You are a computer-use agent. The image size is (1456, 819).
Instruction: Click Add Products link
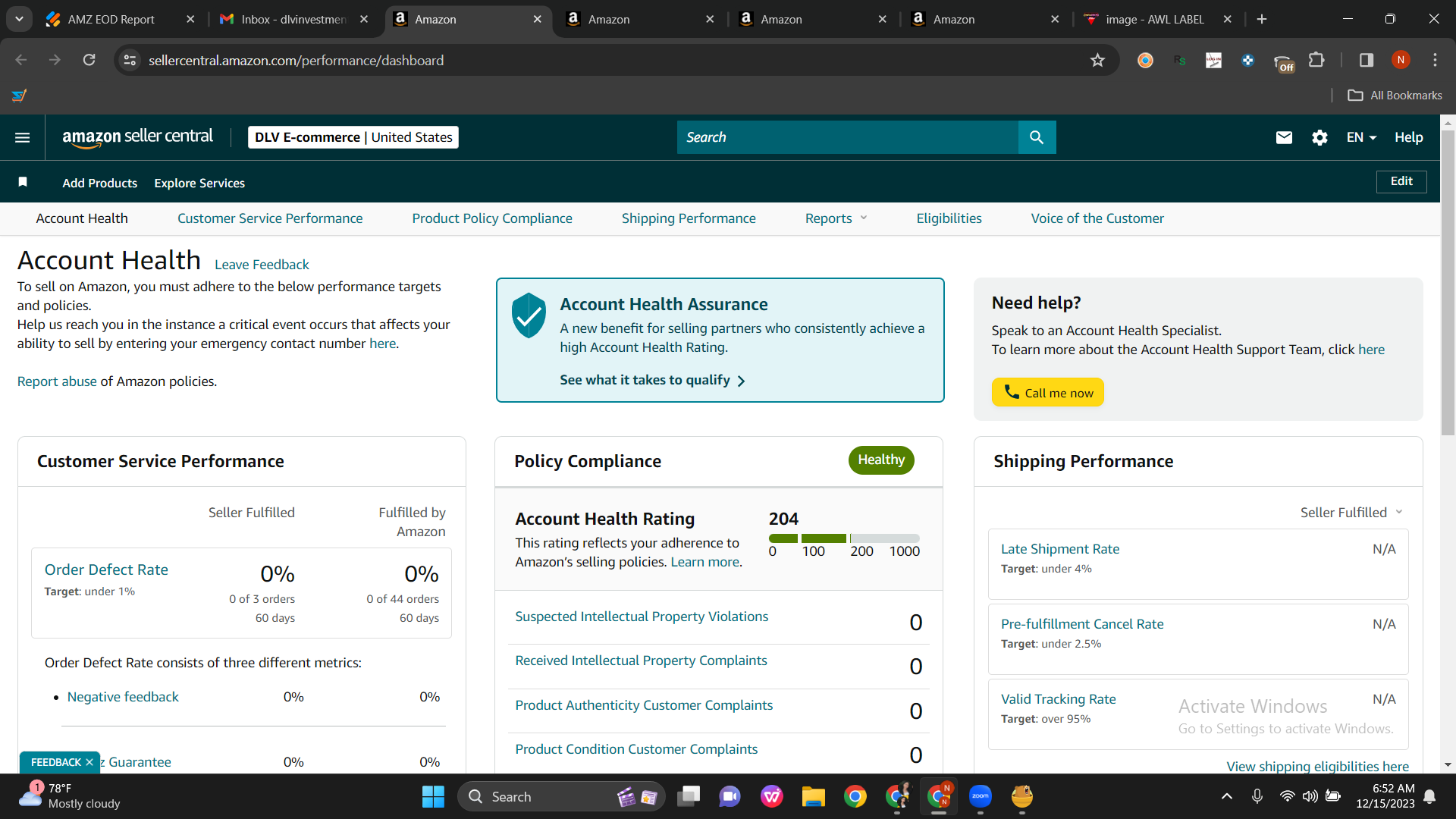(100, 183)
